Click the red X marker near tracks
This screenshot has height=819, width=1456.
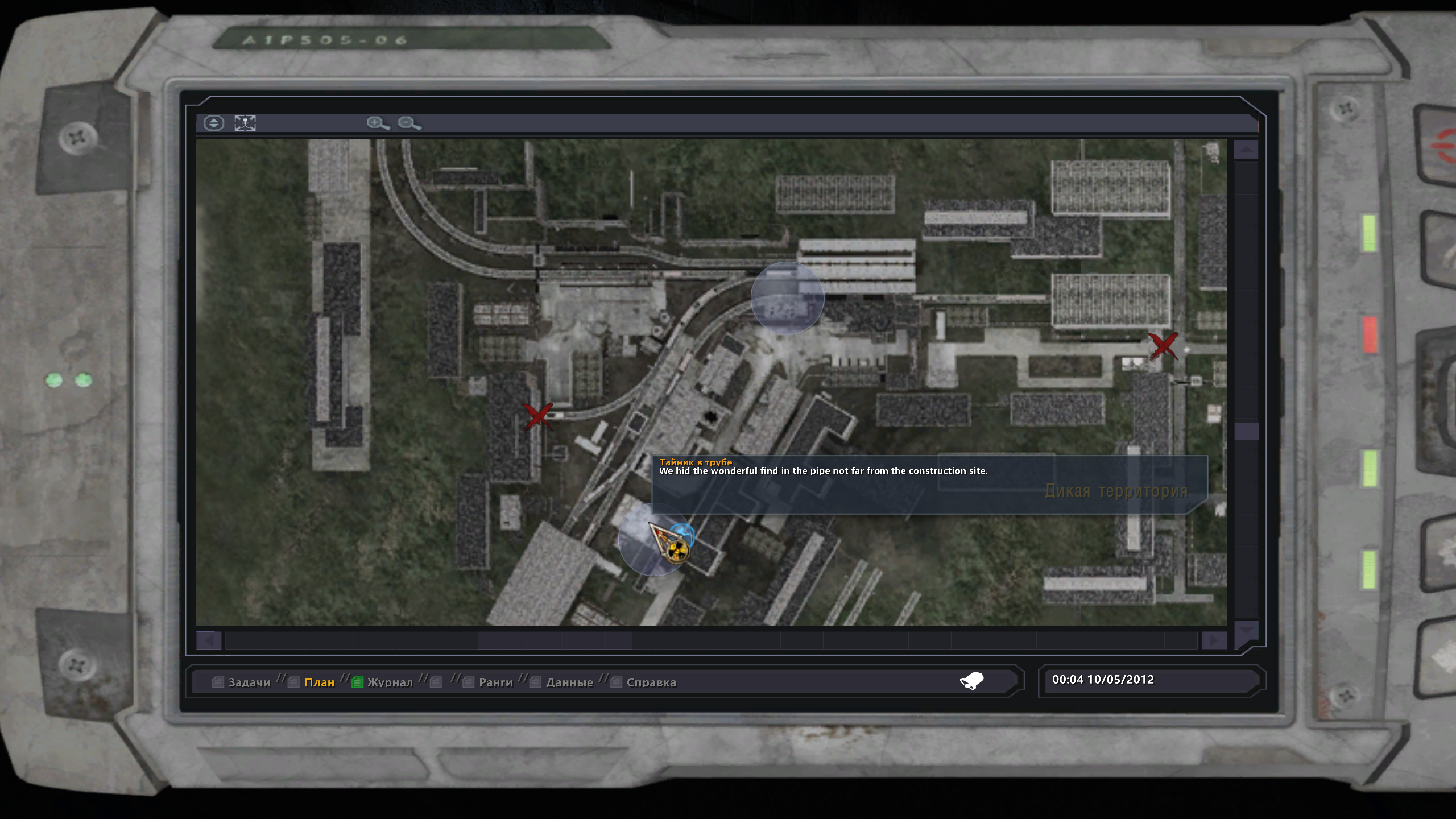click(x=537, y=416)
